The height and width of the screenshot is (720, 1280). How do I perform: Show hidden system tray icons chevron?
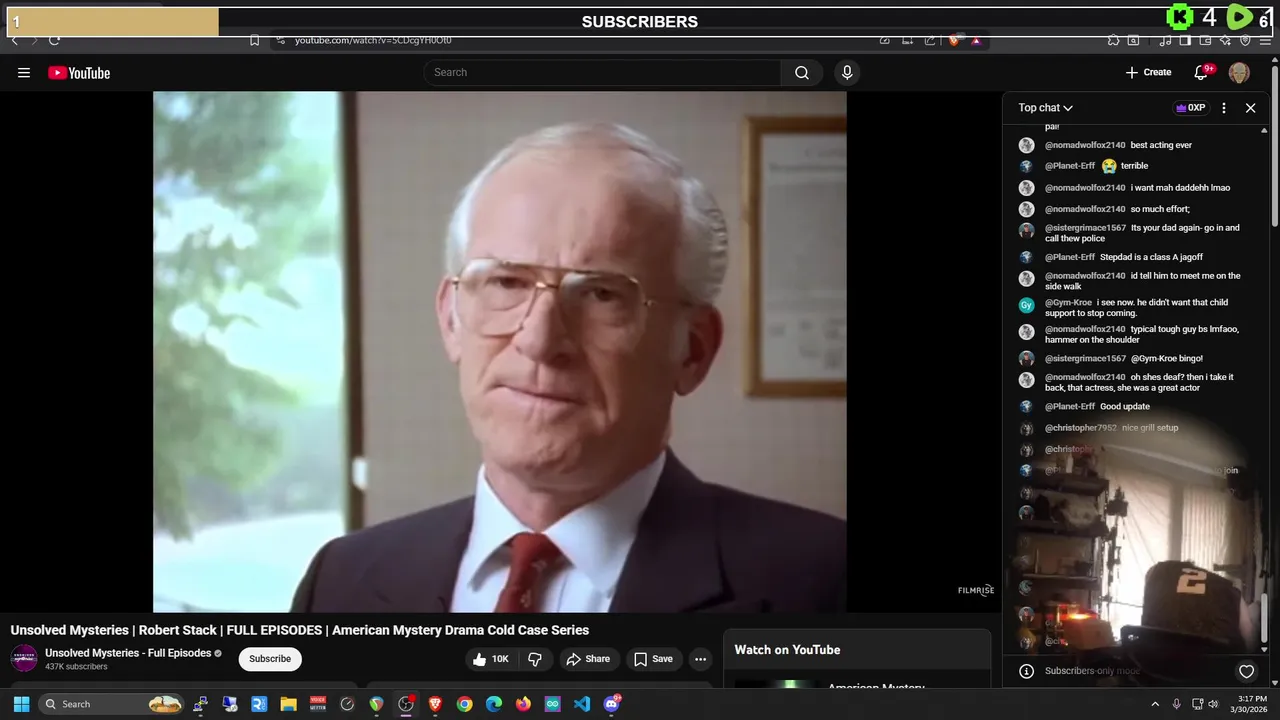pos(1155,704)
